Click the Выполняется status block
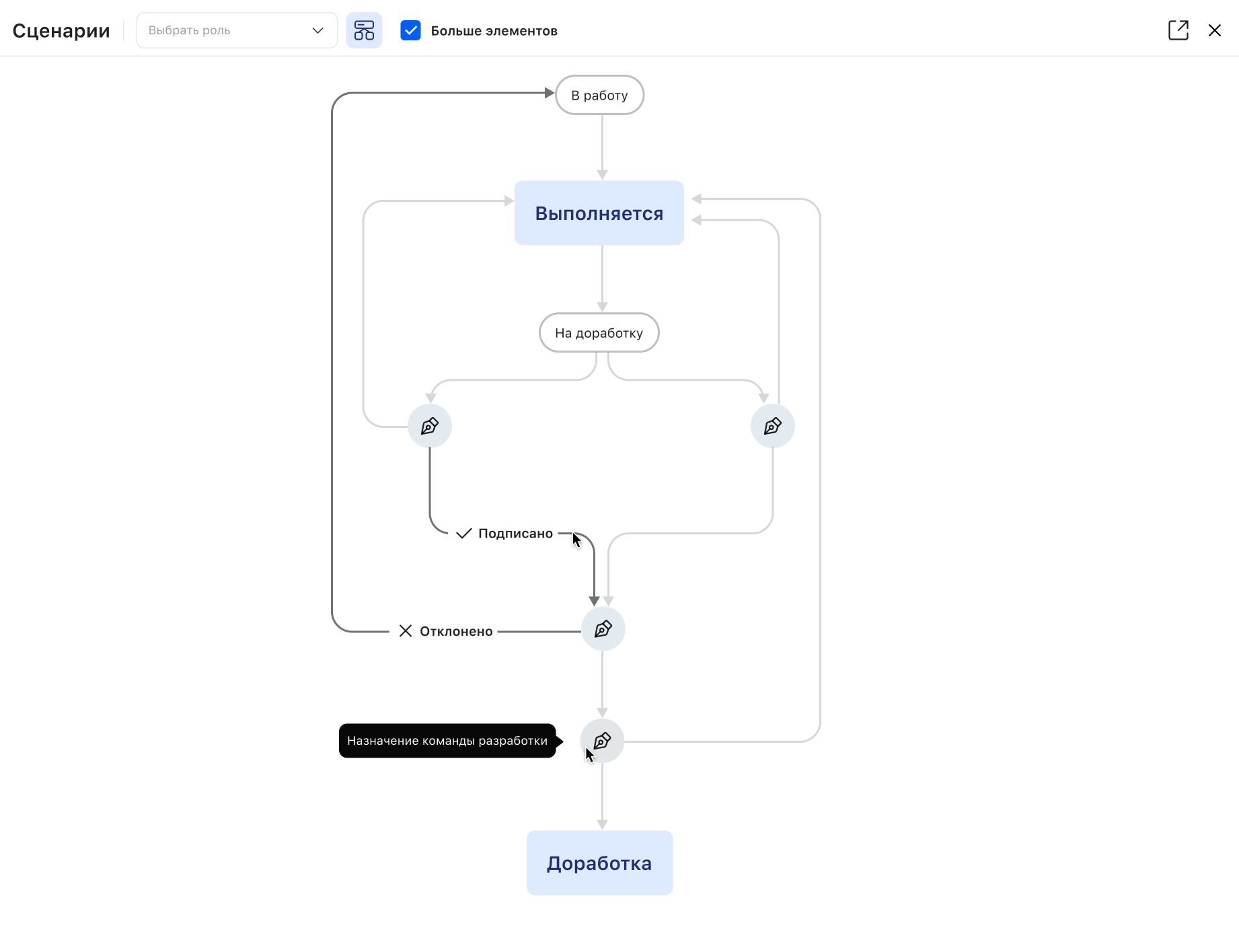1239x952 pixels. (x=599, y=213)
